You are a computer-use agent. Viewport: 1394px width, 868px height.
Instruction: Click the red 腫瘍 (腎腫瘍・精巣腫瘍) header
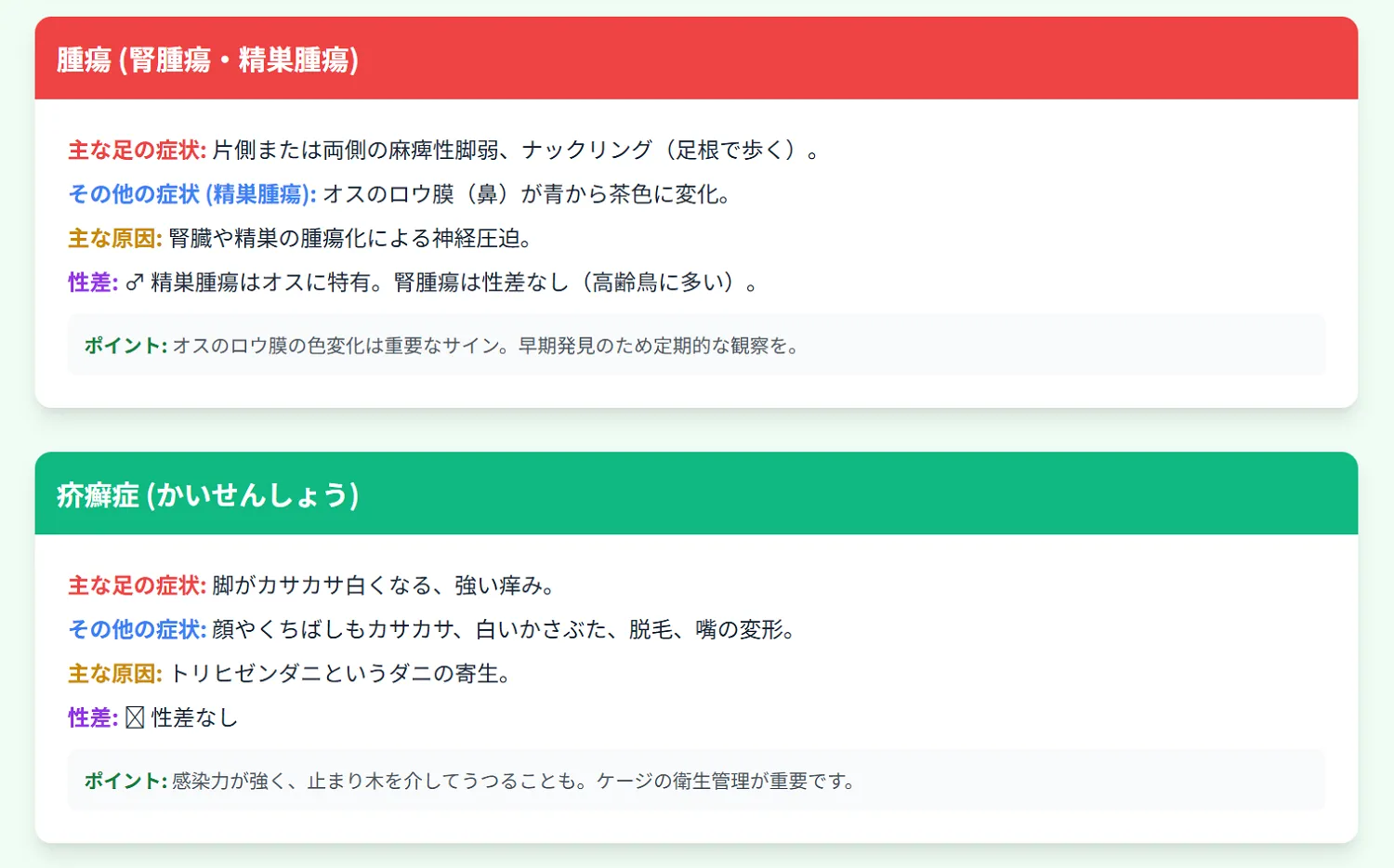[x=696, y=59]
